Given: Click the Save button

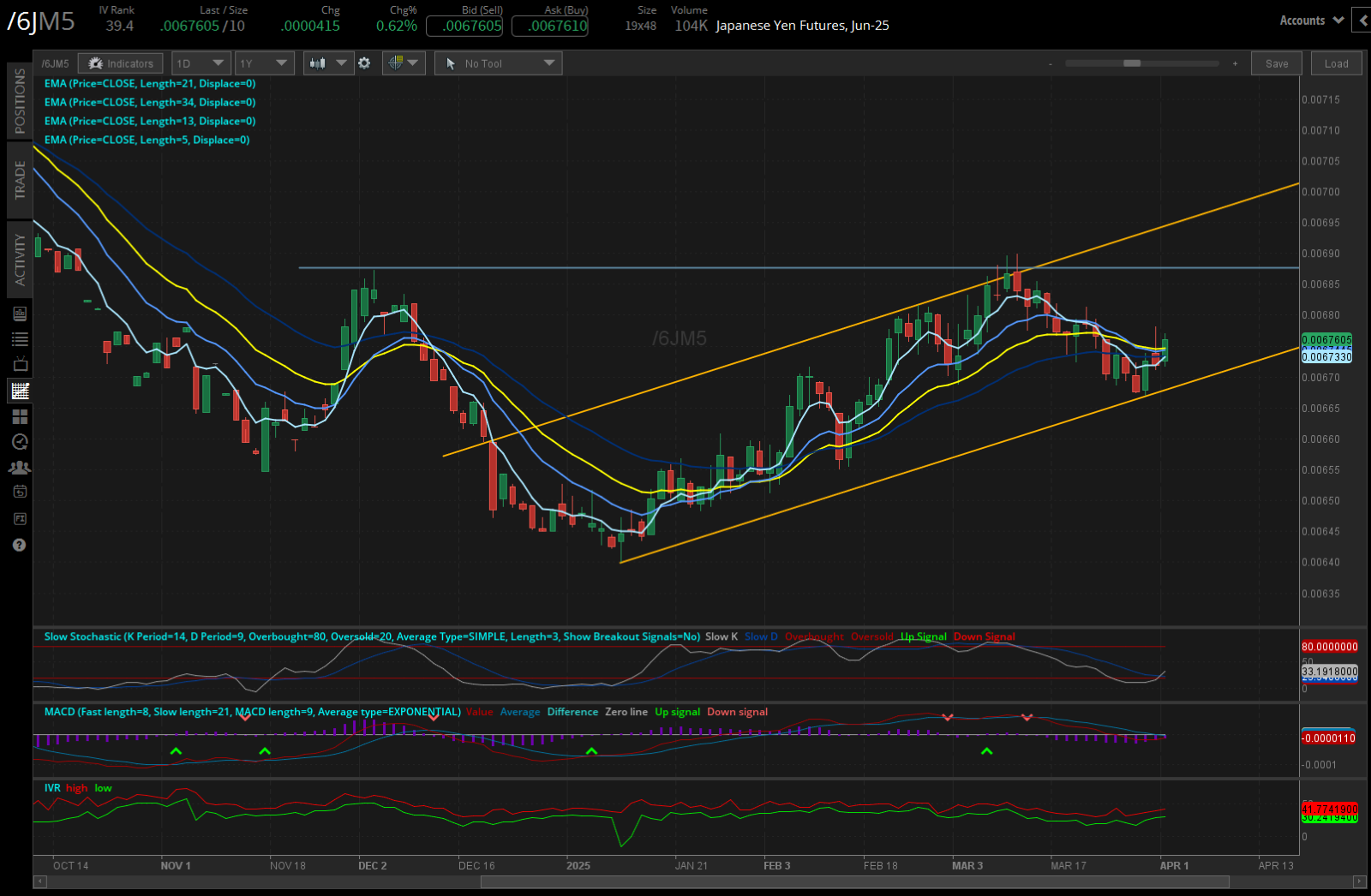Looking at the screenshot, I should tap(1276, 63).
